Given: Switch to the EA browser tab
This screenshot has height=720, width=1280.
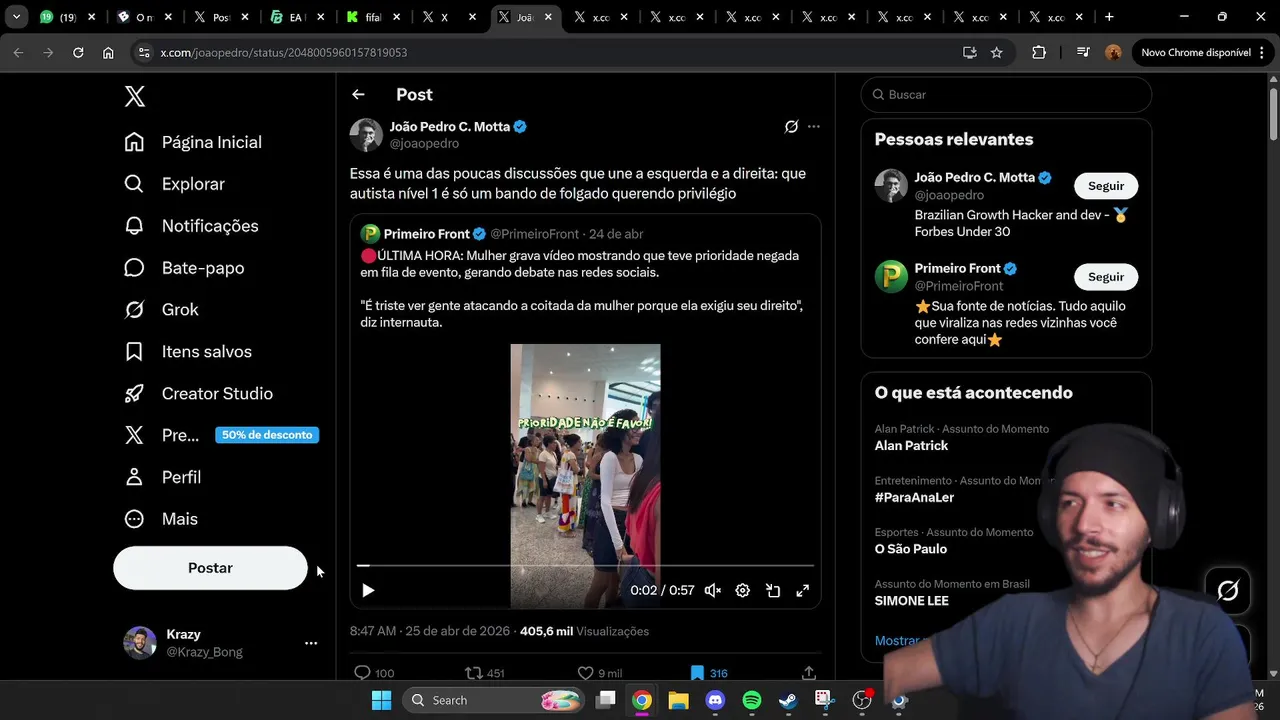Looking at the screenshot, I should [296, 17].
